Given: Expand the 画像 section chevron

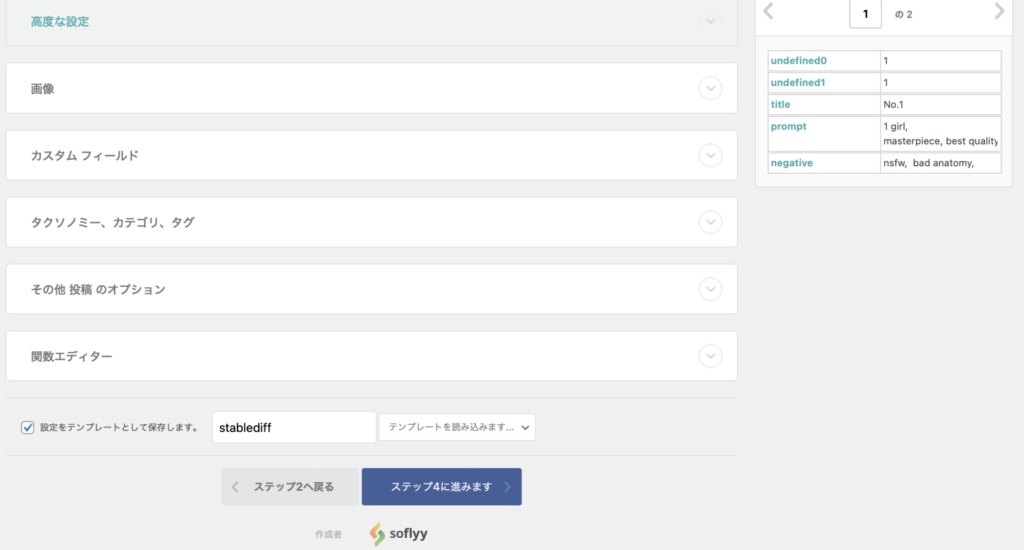Looking at the screenshot, I should 710,89.
